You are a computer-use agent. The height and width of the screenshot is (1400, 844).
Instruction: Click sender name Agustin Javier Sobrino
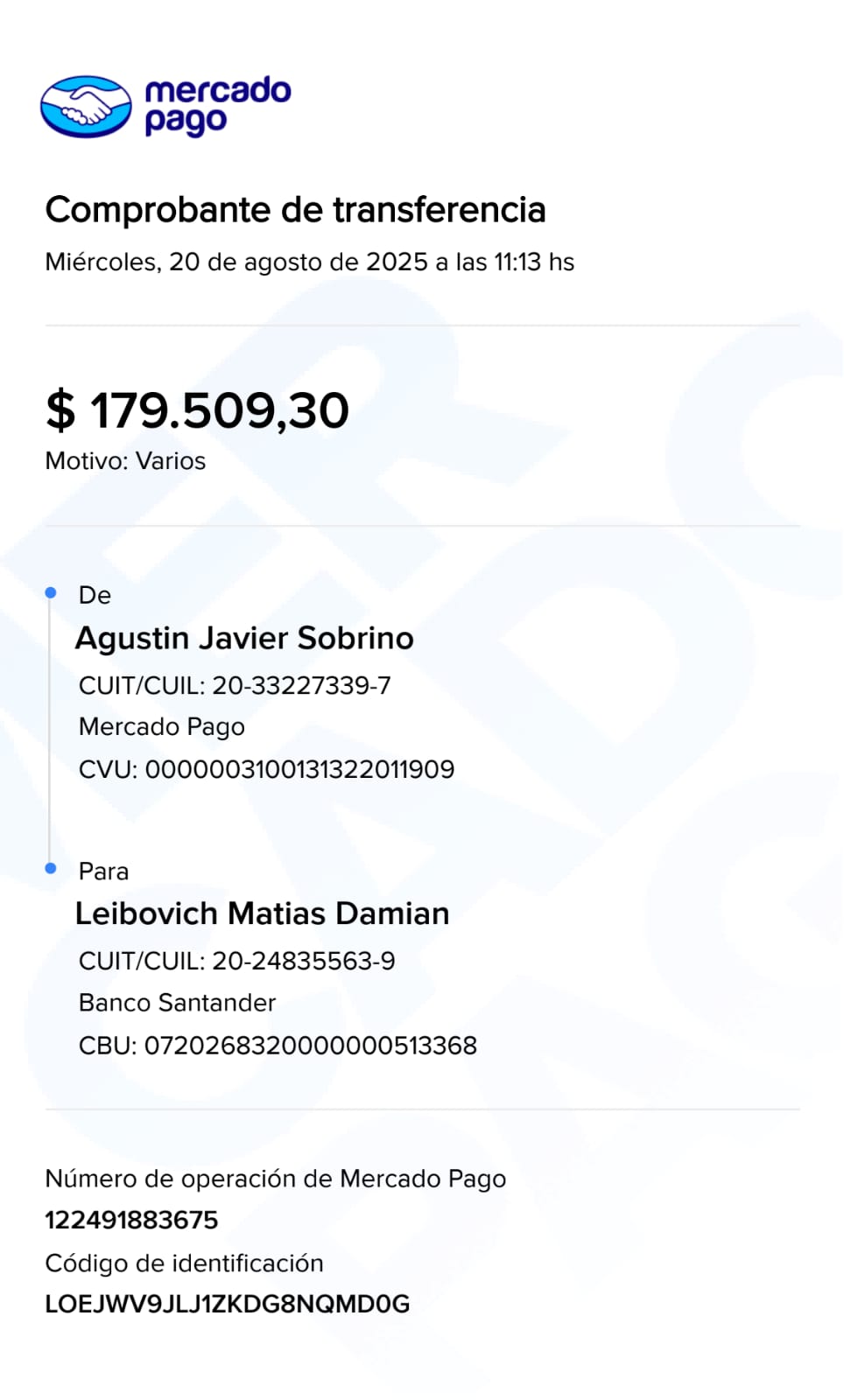pyautogui.click(x=244, y=639)
